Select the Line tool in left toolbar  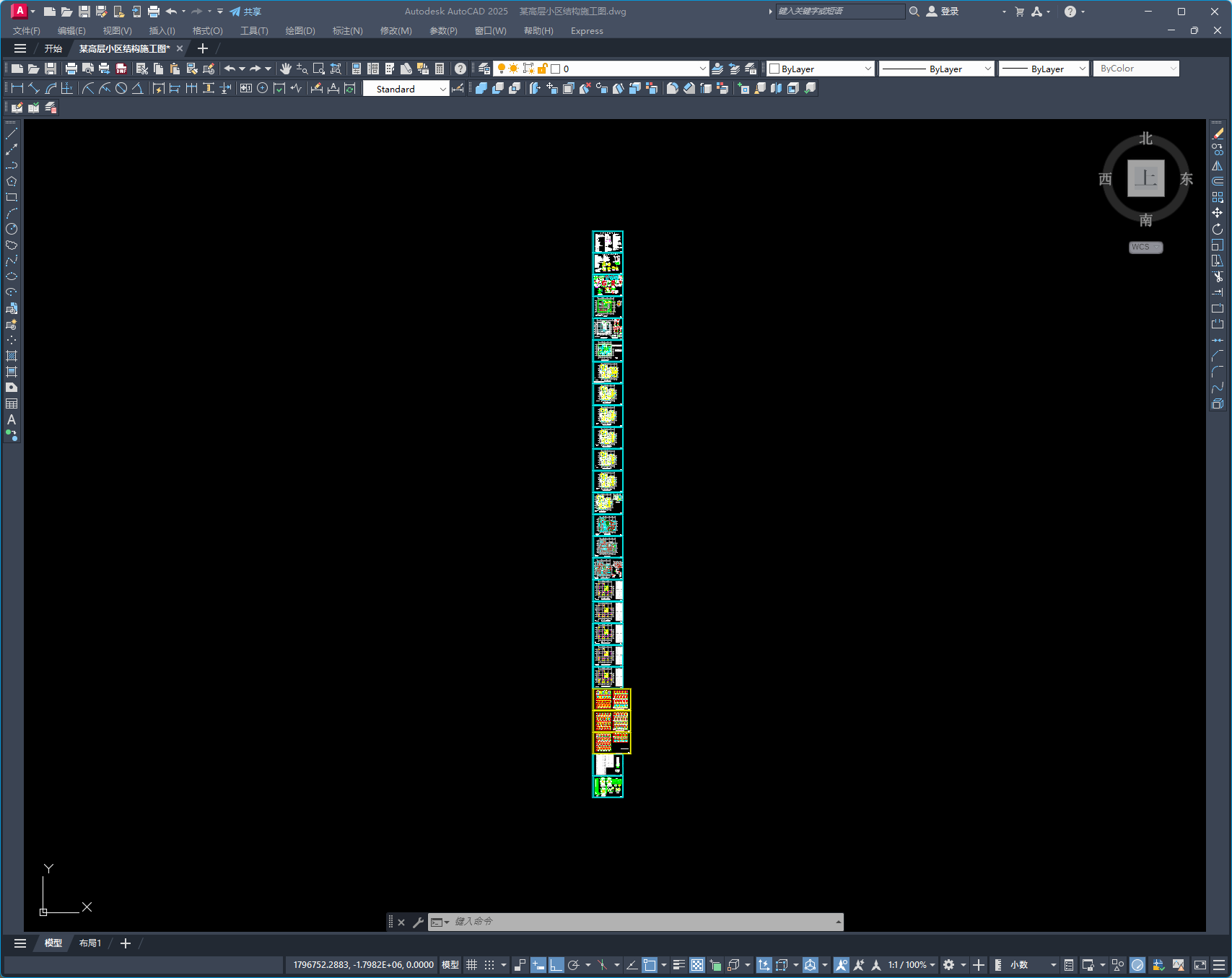pos(12,134)
